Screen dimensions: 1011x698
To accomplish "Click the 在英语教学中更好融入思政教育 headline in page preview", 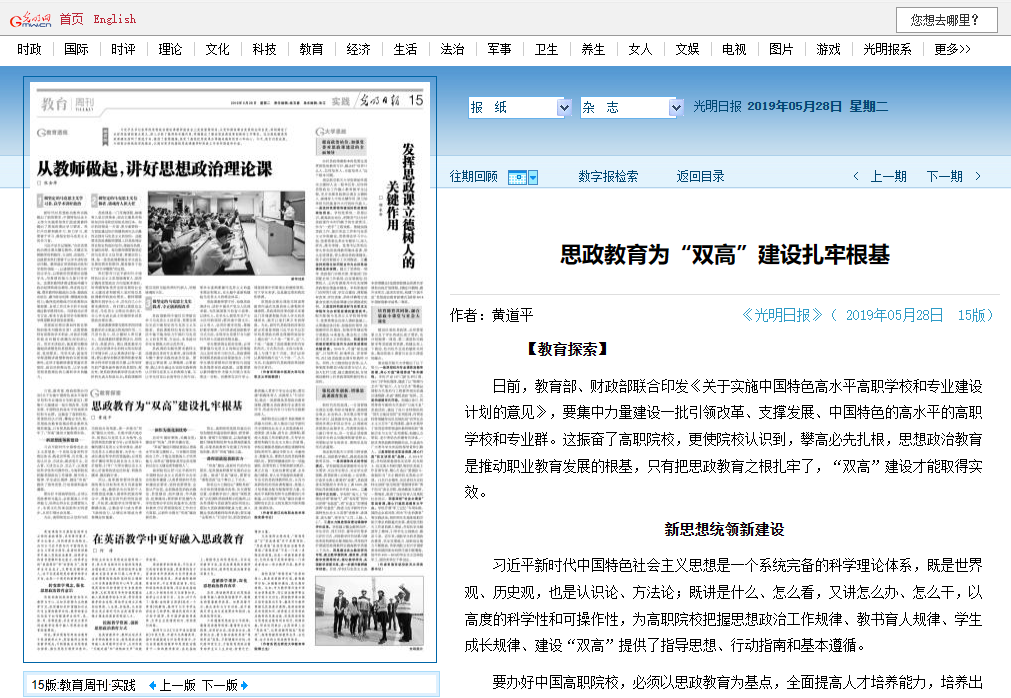I will click(x=168, y=538).
